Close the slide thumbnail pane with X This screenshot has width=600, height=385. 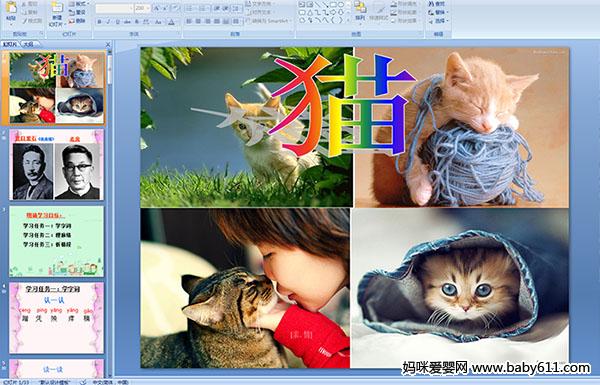click(x=108, y=44)
